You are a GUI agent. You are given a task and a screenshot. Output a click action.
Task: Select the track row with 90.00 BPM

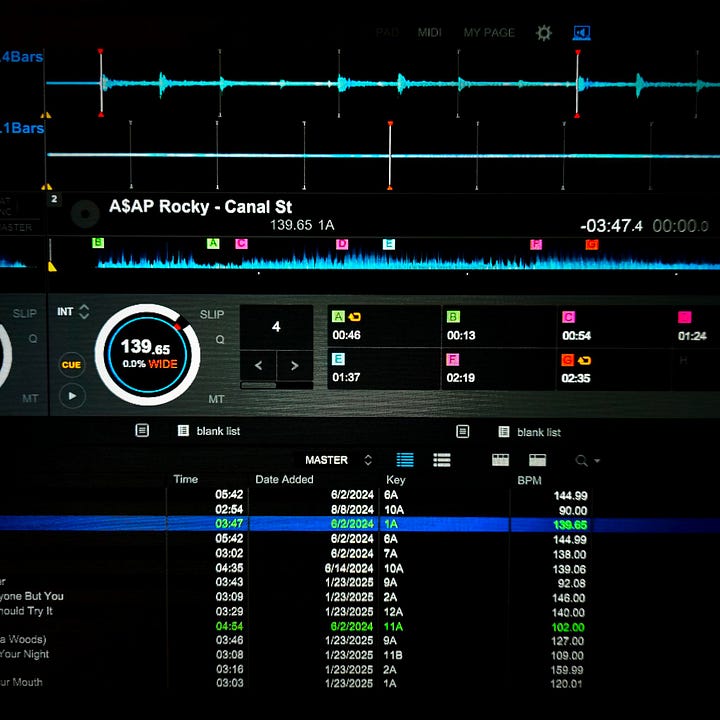360,510
